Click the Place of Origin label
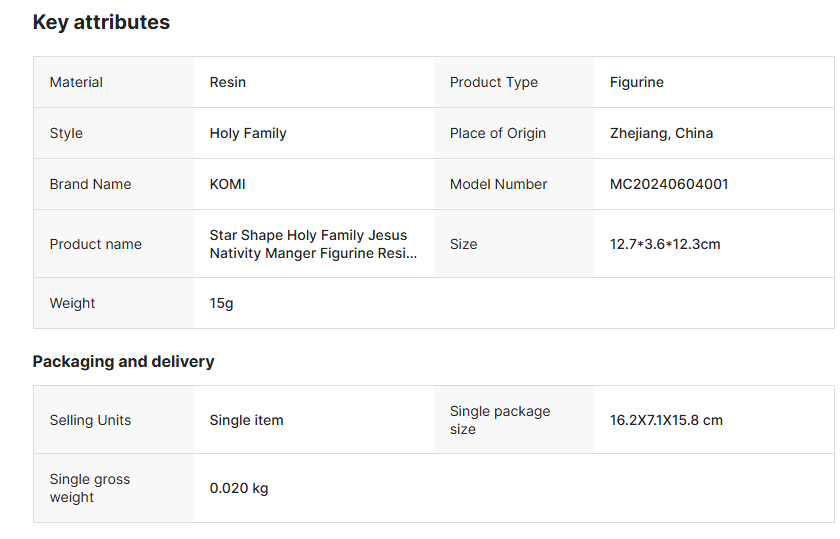This screenshot has height=539, width=840. coord(498,133)
